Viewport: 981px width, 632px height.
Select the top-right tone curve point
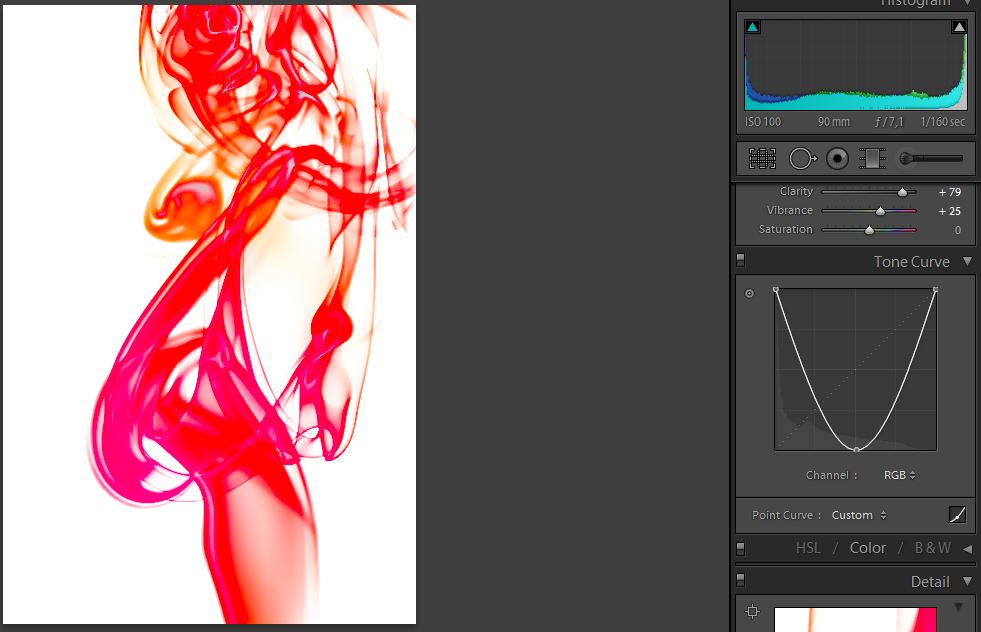coord(935,290)
